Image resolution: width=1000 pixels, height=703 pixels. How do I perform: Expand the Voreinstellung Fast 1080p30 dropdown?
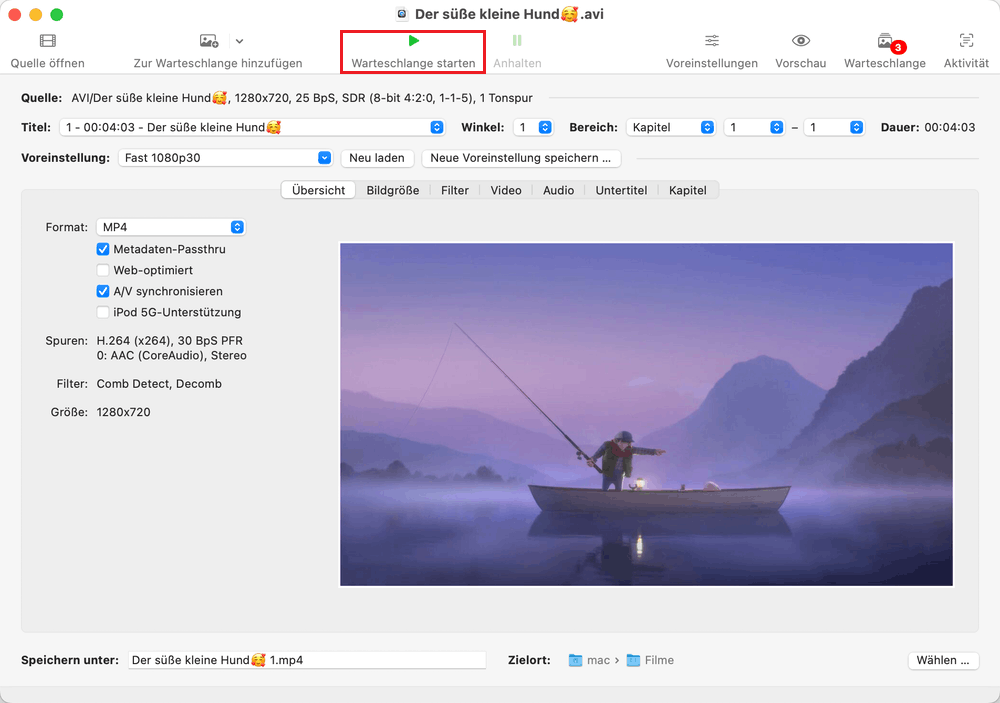pos(225,158)
